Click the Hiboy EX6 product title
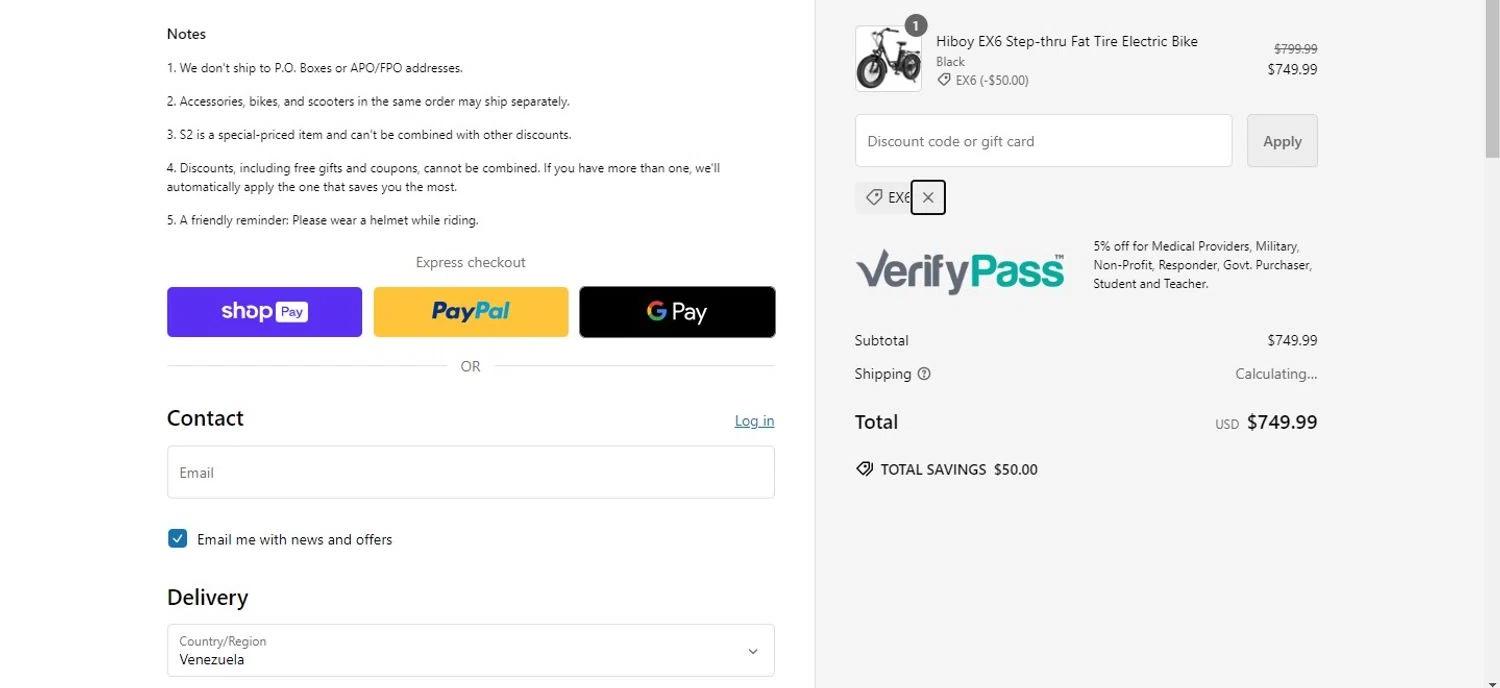This screenshot has width=1500, height=688. [x=1066, y=41]
